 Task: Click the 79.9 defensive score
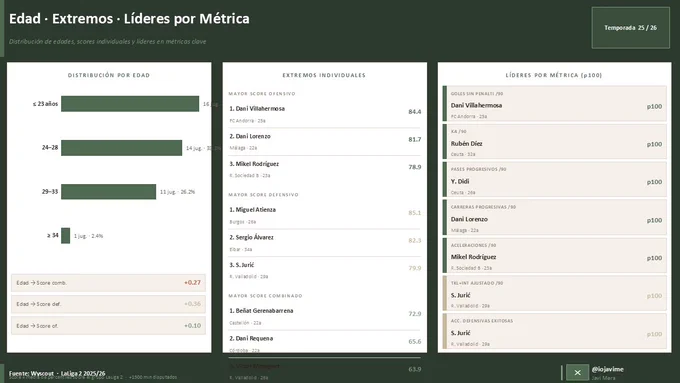415,268
